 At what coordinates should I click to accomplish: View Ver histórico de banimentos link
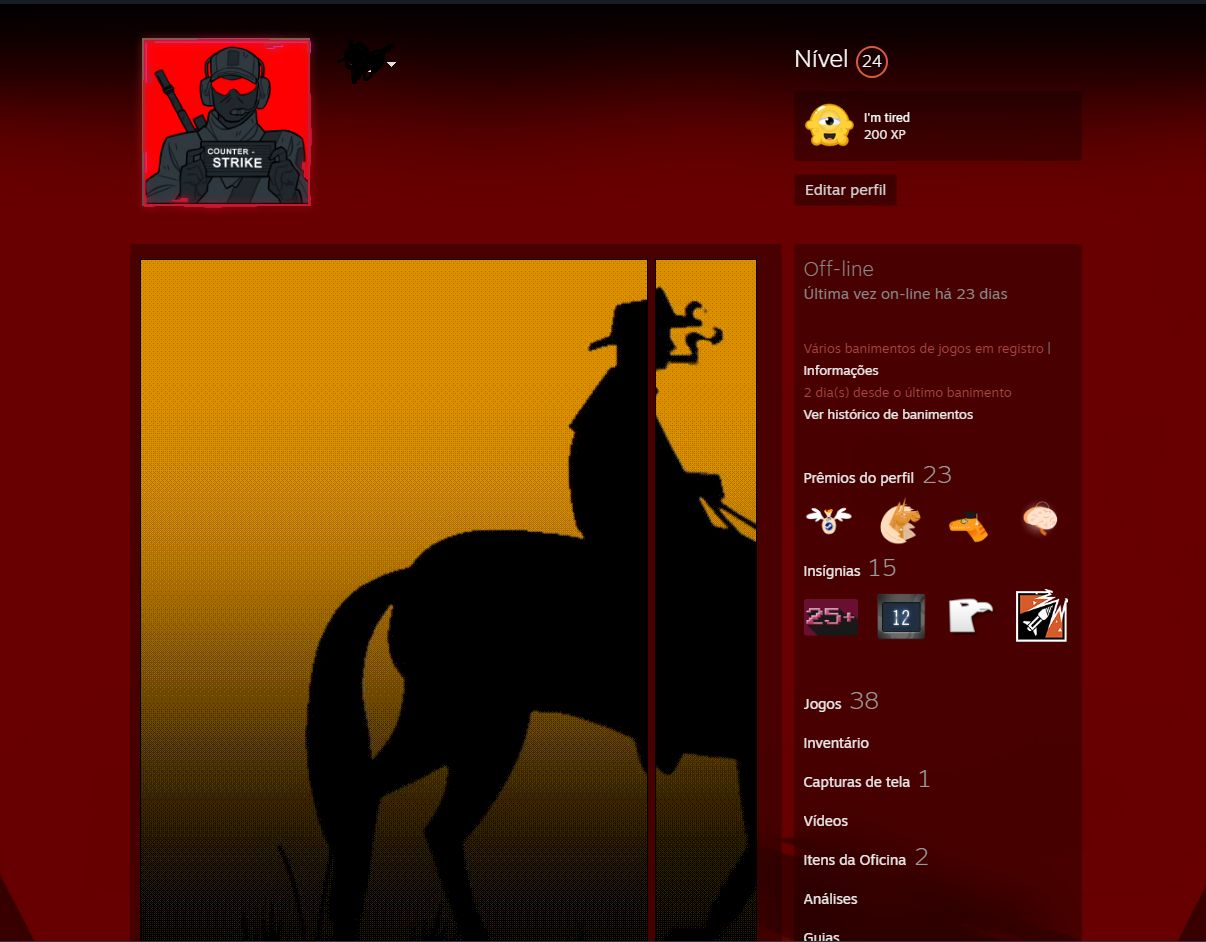pyautogui.click(x=888, y=415)
